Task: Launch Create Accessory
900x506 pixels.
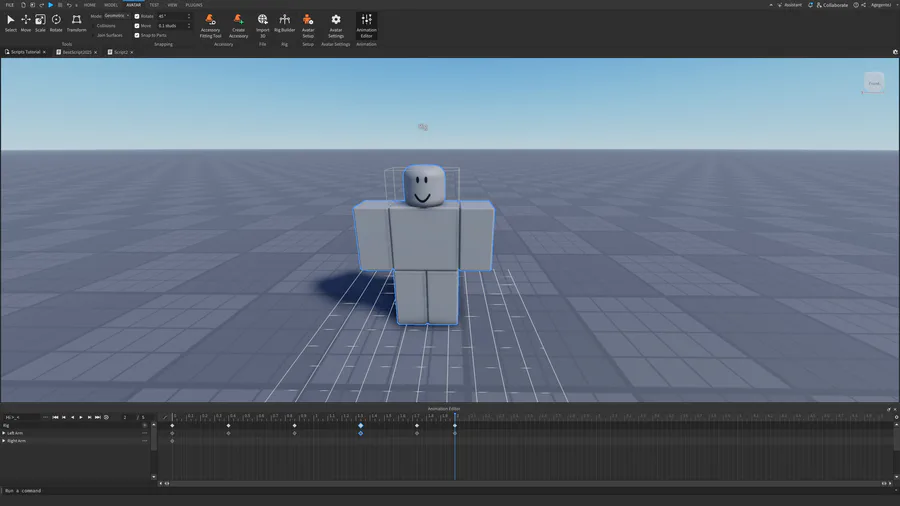Action: pos(238,26)
